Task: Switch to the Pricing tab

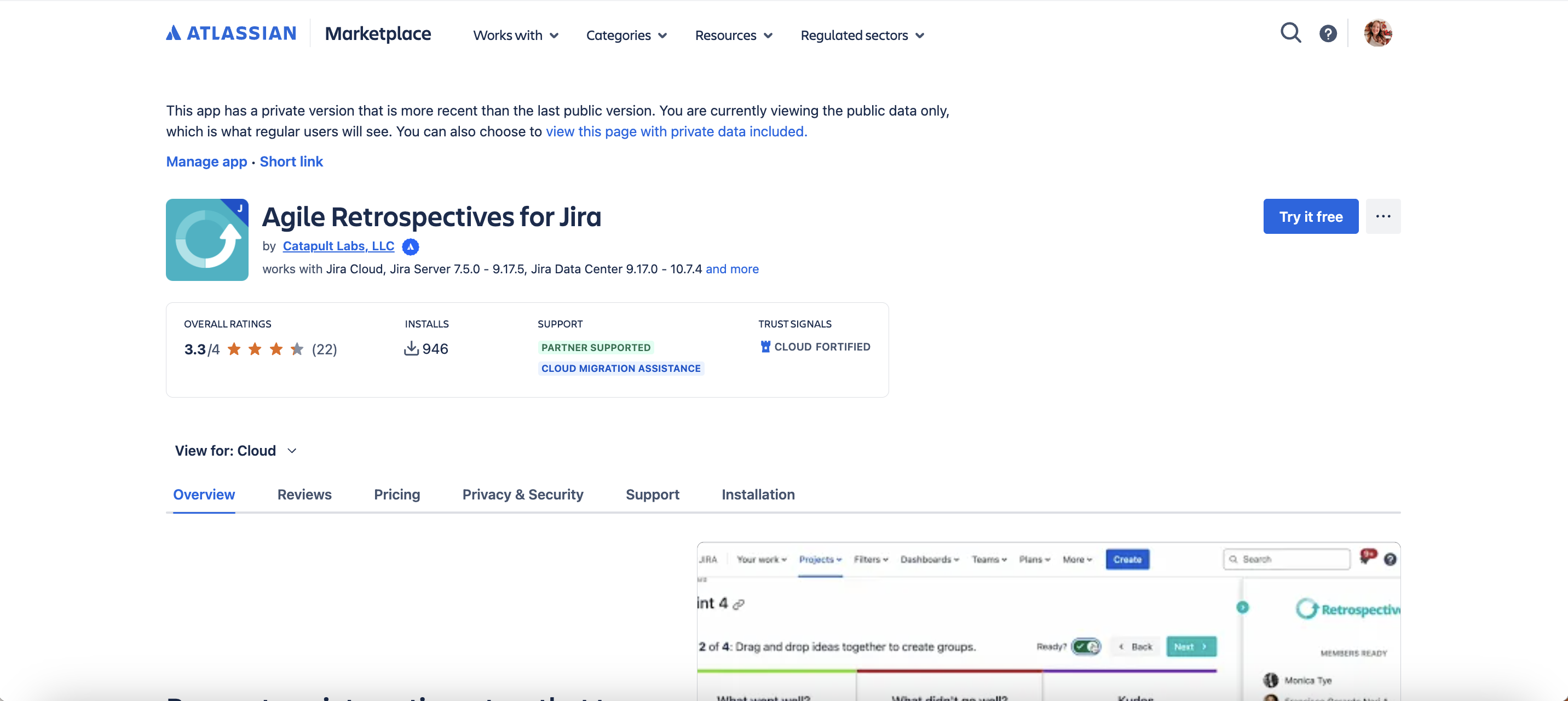Action: coord(396,495)
